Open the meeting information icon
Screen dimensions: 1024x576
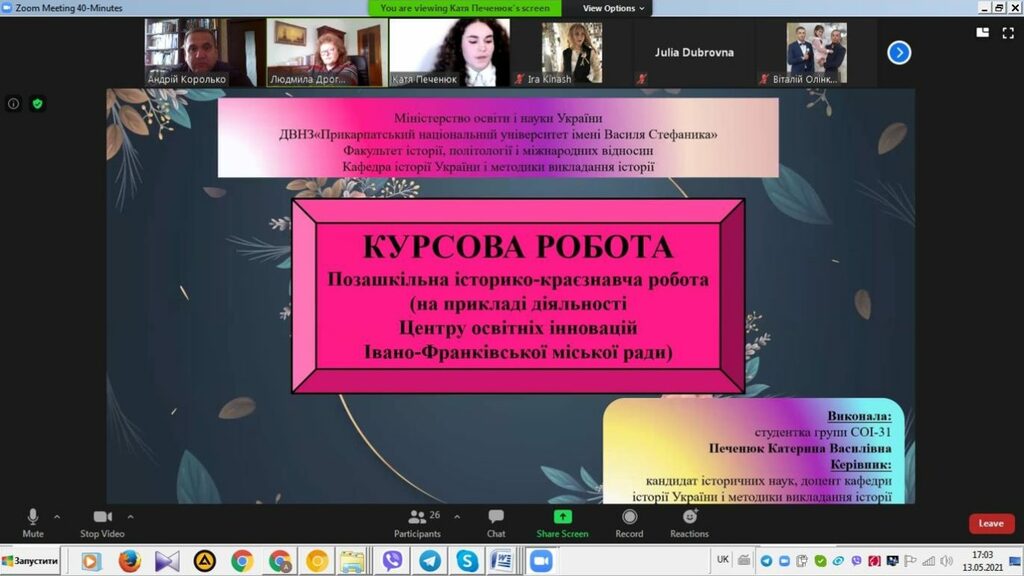pyautogui.click(x=14, y=103)
